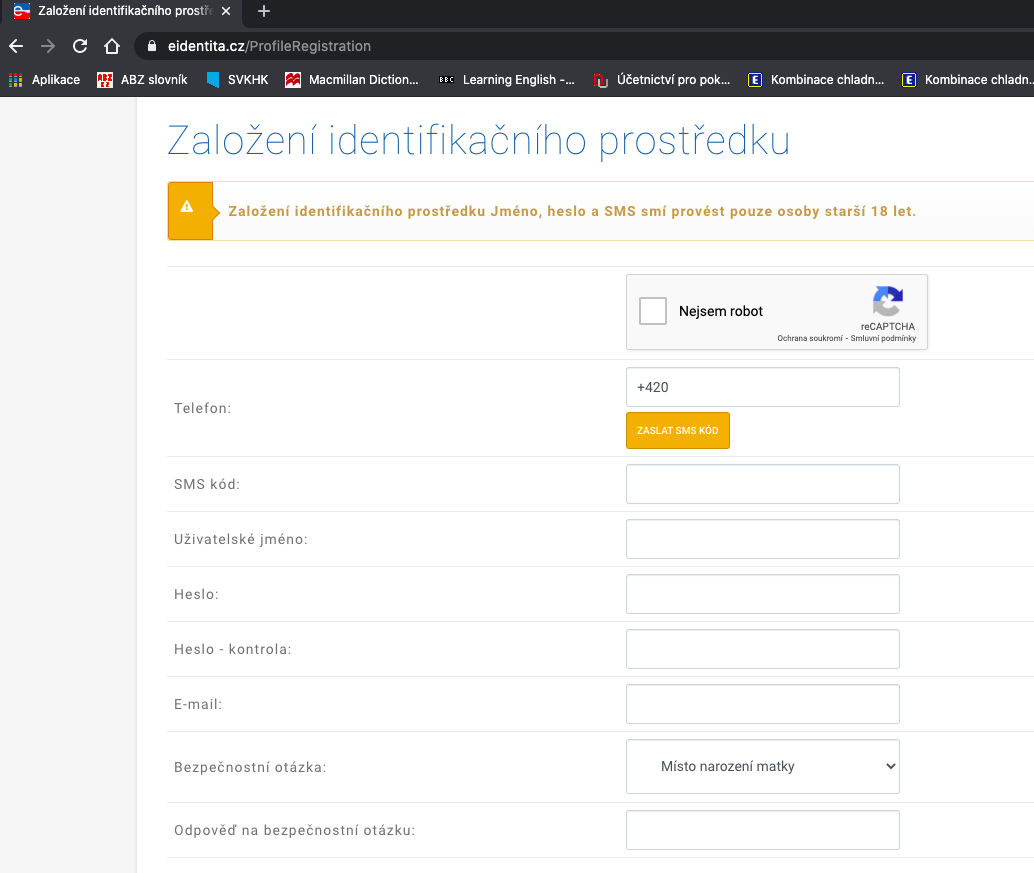Expand the Bezpečnostní otázka dropdown

coord(763,767)
